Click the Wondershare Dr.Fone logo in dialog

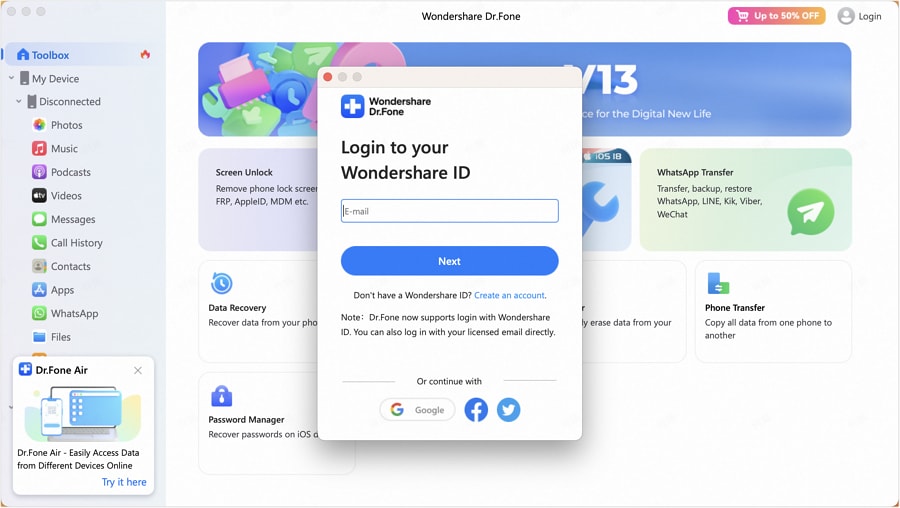386,106
